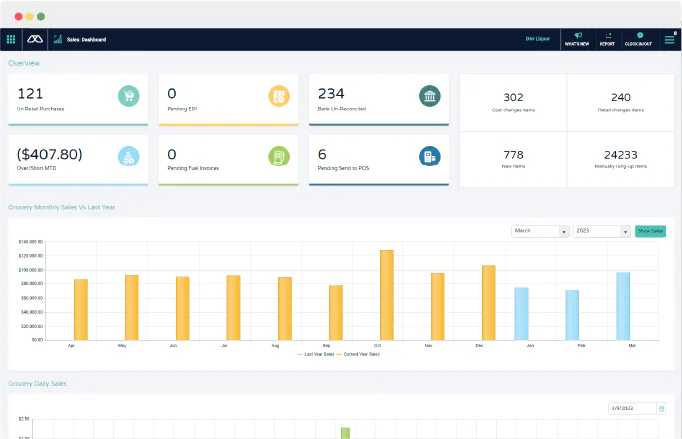Click the Pending Send to POS icon

[430, 156]
